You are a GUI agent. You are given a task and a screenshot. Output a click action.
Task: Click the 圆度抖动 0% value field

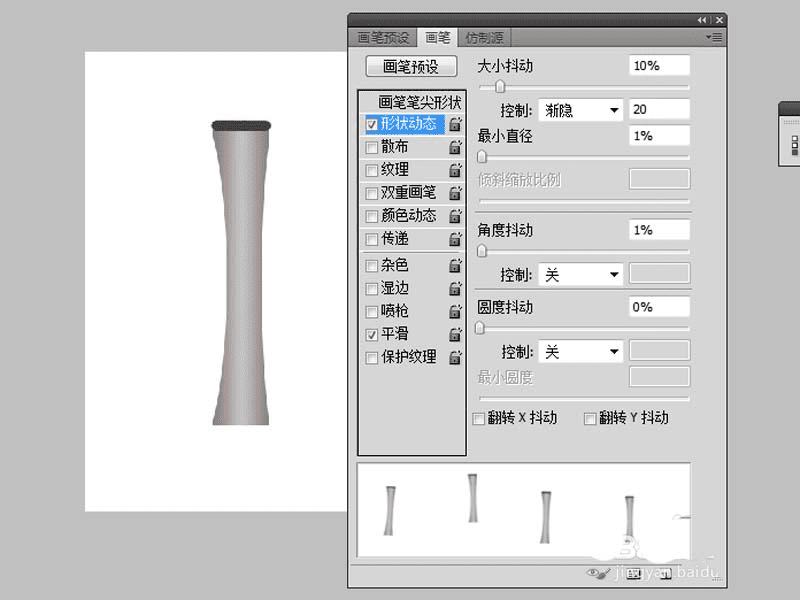(x=659, y=307)
